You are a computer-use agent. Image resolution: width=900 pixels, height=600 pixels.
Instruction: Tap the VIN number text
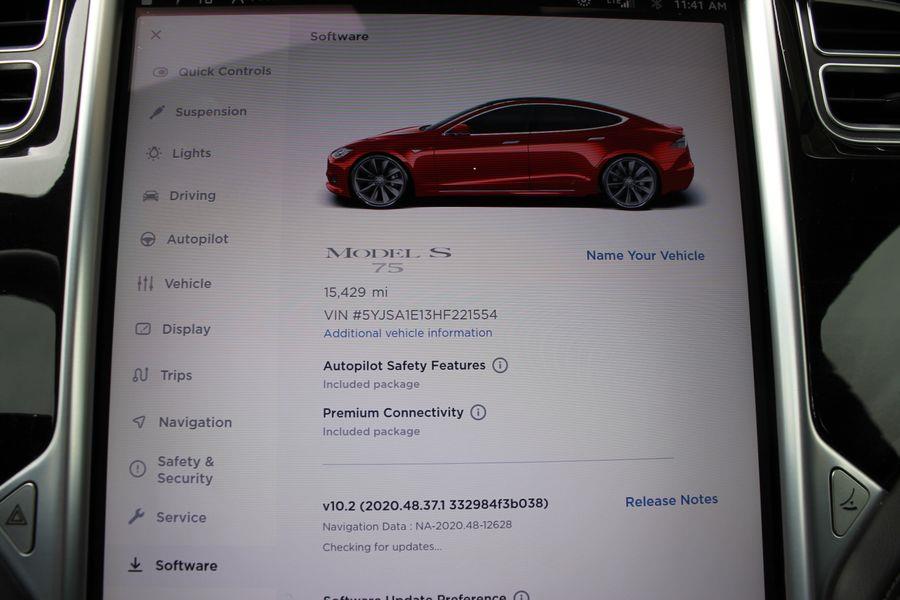click(410, 315)
